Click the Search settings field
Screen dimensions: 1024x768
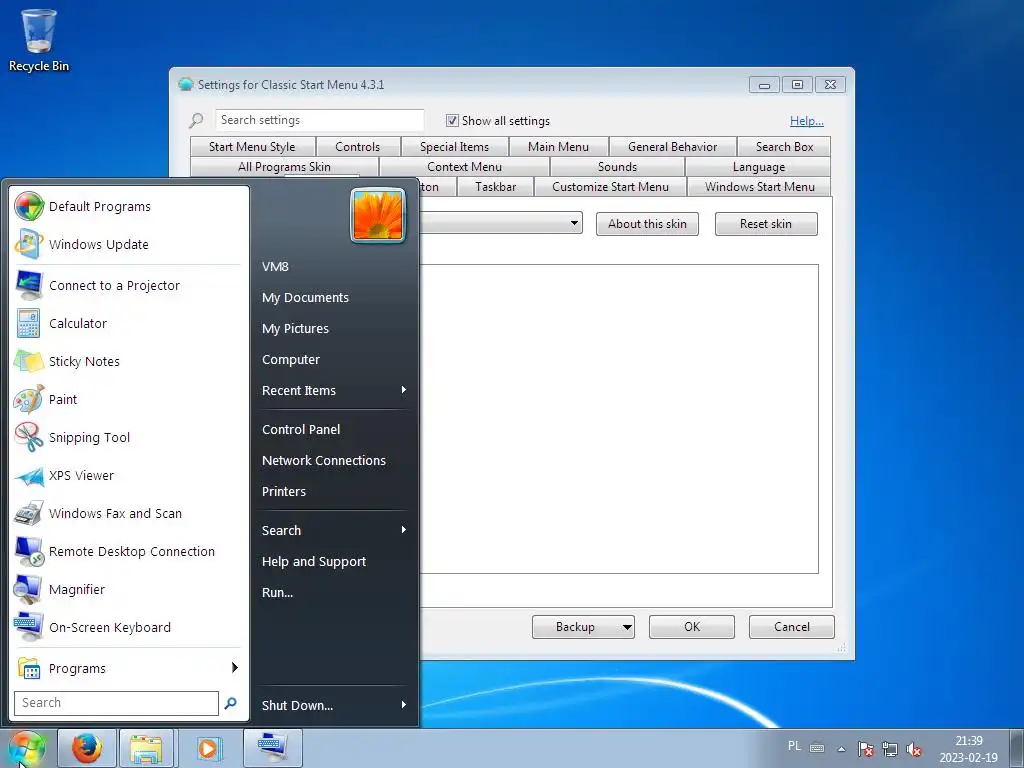click(x=319, y=120)
